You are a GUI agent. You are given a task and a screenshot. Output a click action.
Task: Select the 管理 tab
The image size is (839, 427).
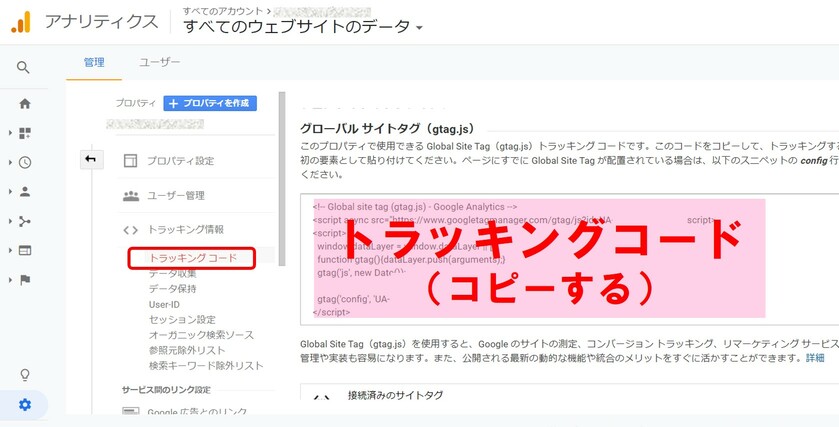(94, 62)
